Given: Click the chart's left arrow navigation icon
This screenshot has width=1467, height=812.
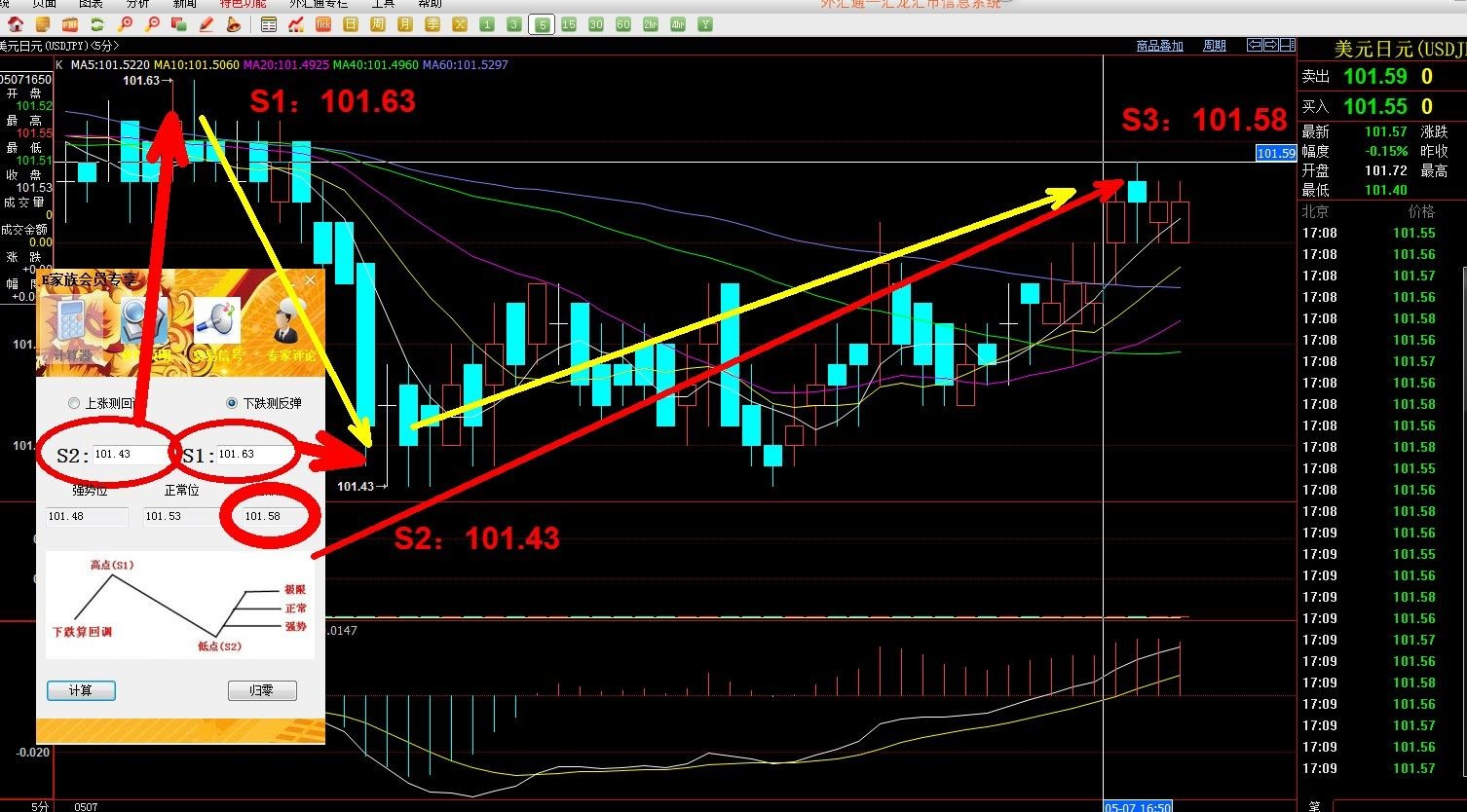Looking at the screenshot, I should (x=1256, y=45).
